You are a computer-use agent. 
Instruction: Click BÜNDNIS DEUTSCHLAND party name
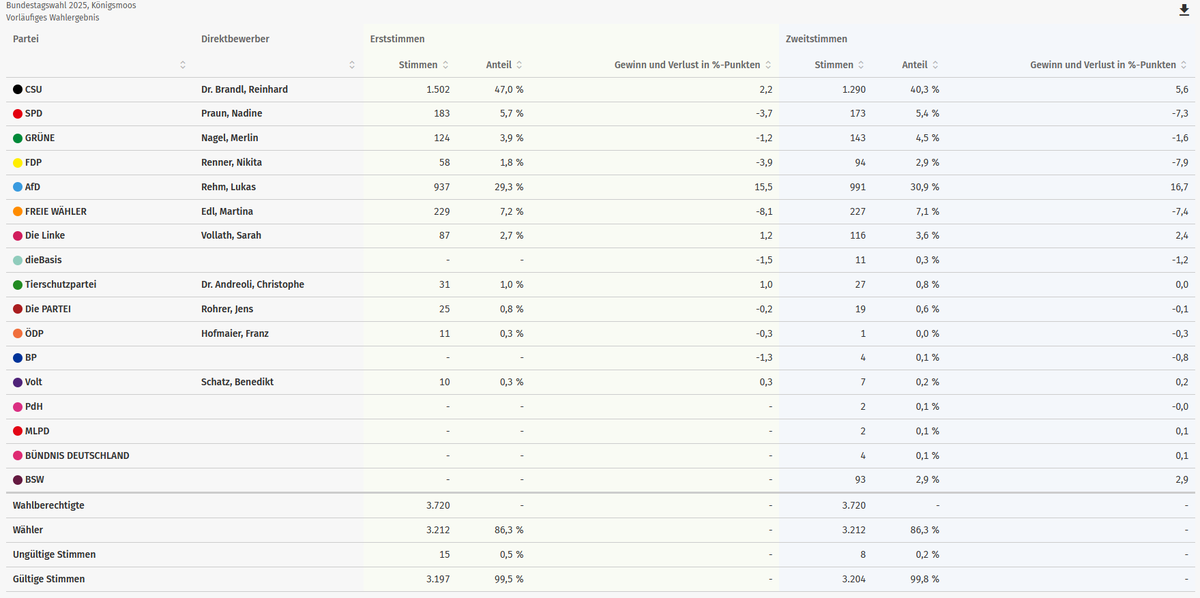click(77, 456)
